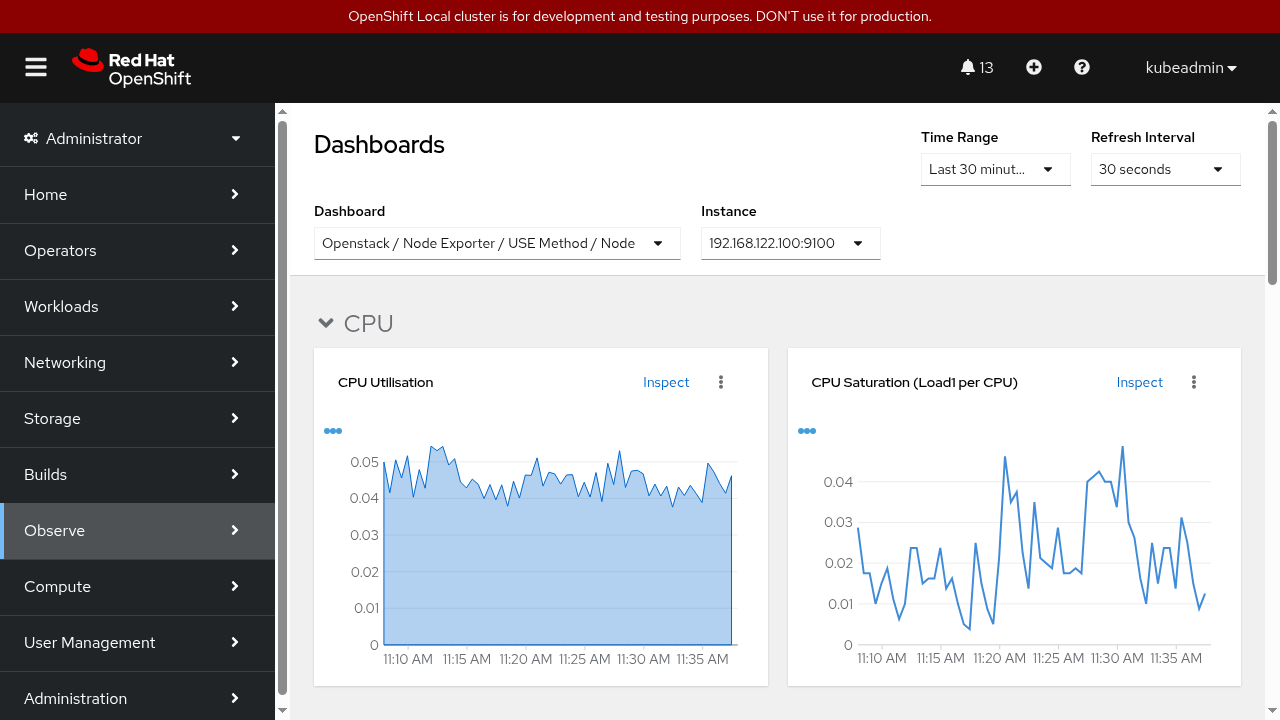Toggle the hamburger navigation menu

(x=36, y=67)
